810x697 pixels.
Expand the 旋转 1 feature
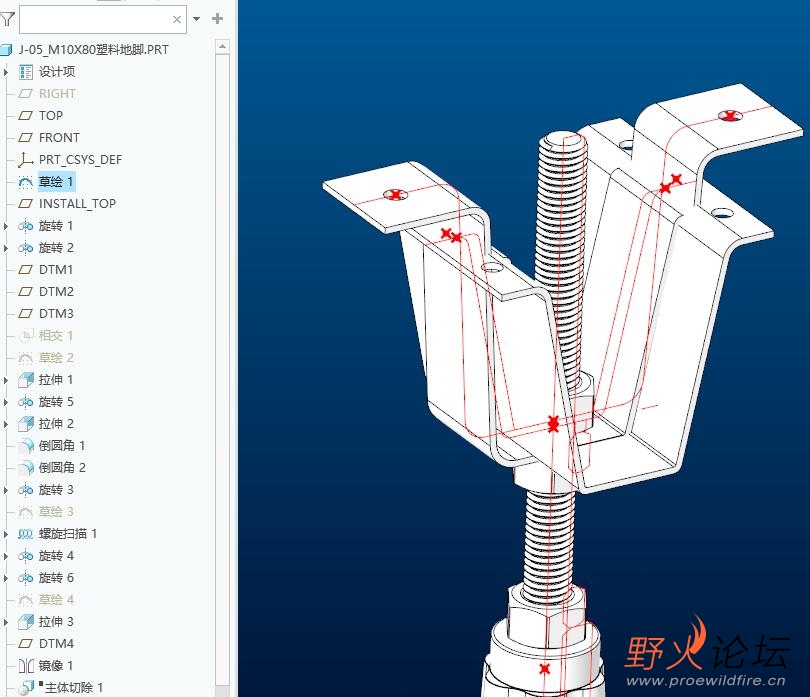6,226
